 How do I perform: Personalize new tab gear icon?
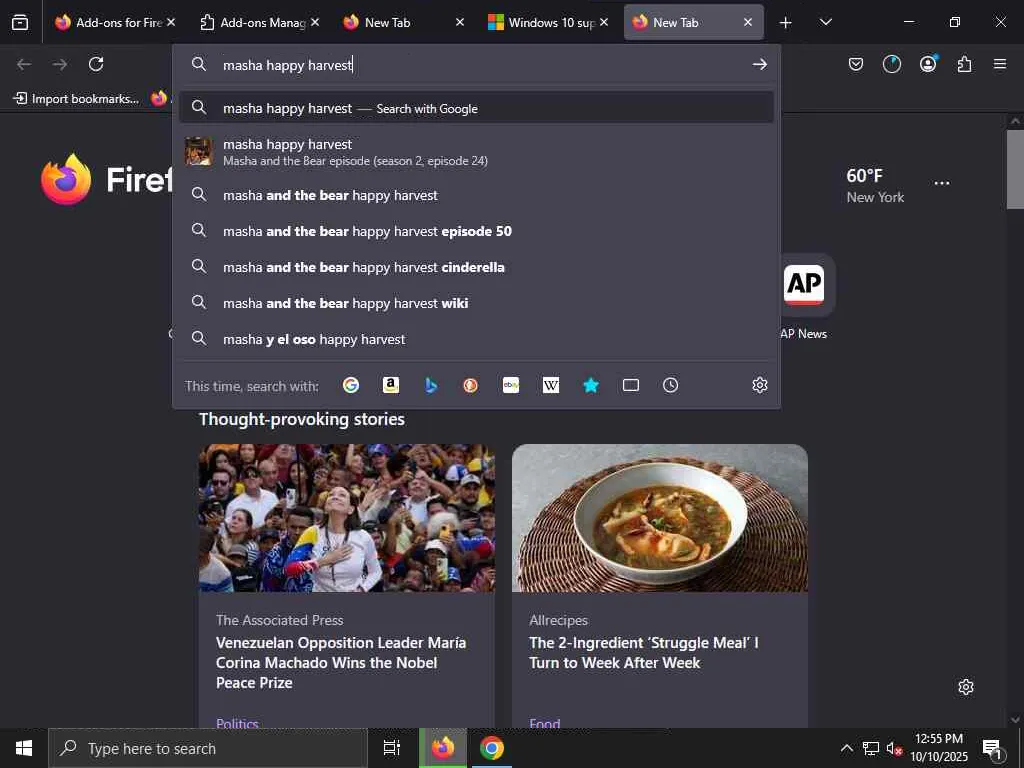pyautogui.click(x=966, y=687)
